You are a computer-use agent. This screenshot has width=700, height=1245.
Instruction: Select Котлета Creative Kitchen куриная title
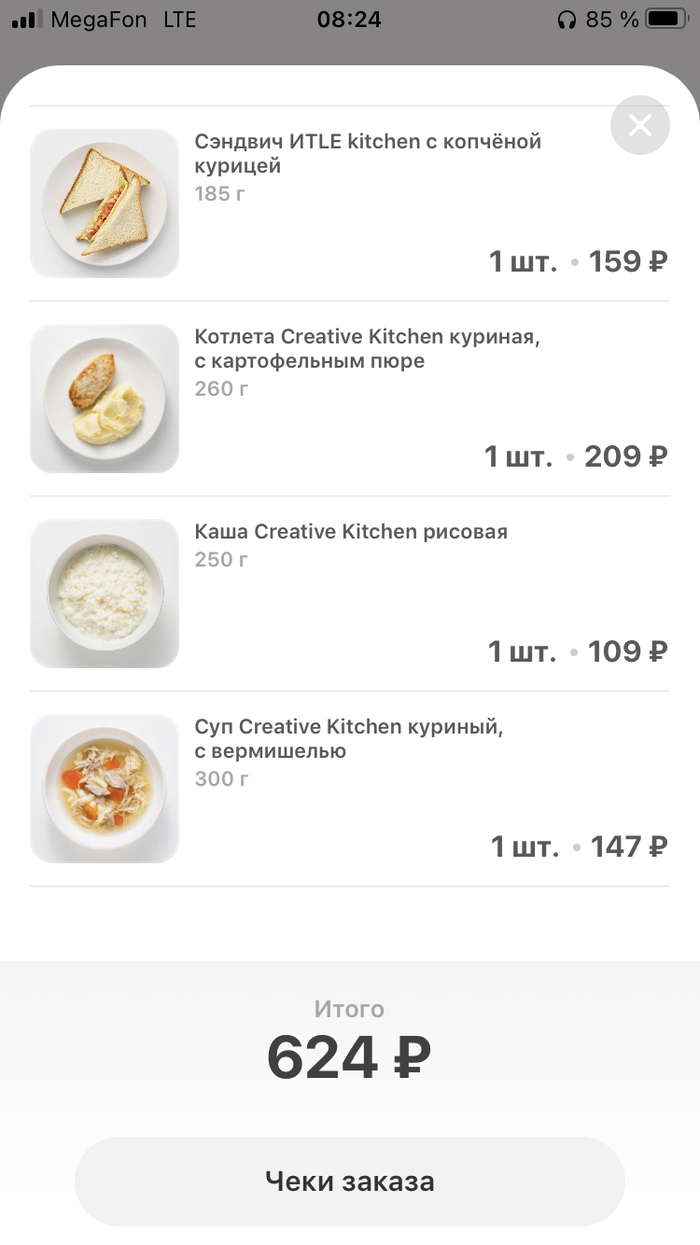tap(367, 349)
